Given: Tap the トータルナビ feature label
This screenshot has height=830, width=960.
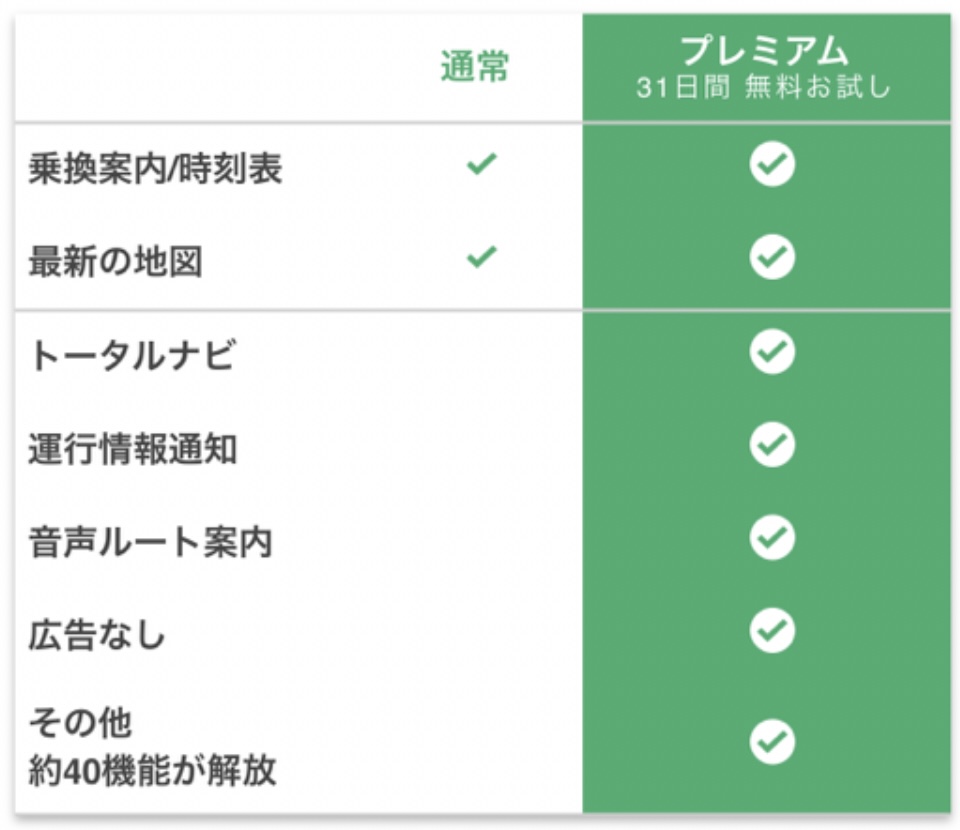Looking at the screenshot, I should (x=132, y=355).
